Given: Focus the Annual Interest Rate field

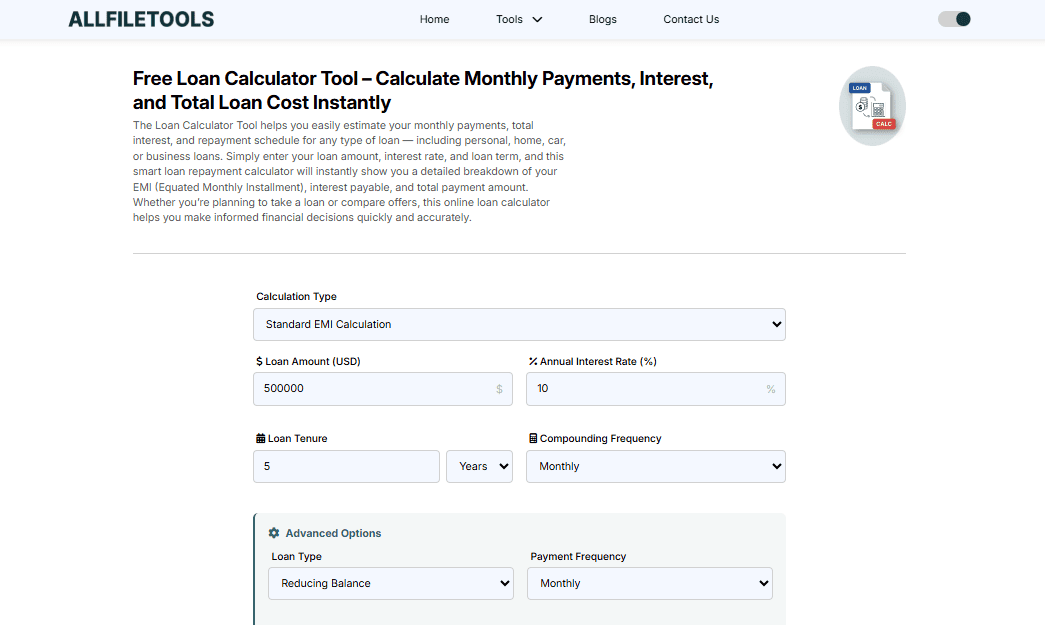Looking at the screenshot, I should [645, 388].
